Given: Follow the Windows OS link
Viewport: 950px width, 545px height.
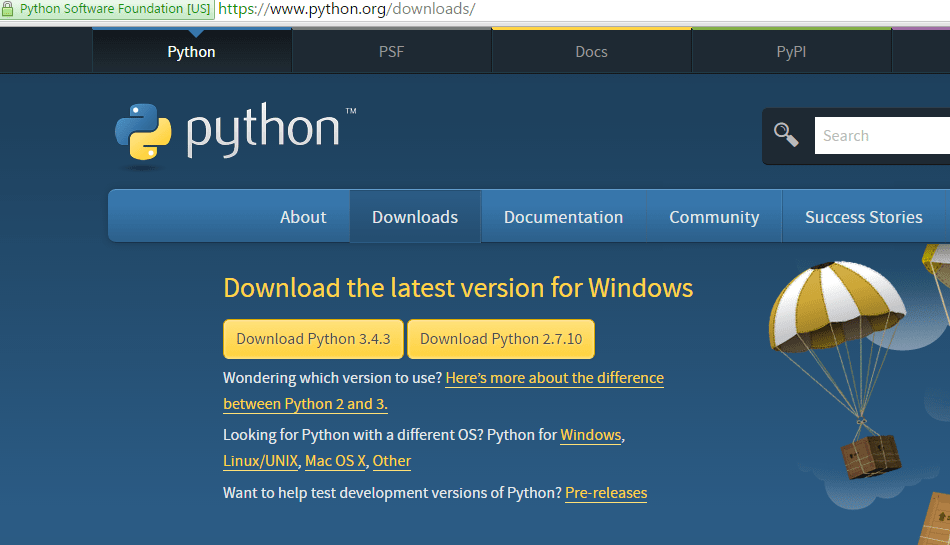Looking at the screenshot, I should coord(591,435).
